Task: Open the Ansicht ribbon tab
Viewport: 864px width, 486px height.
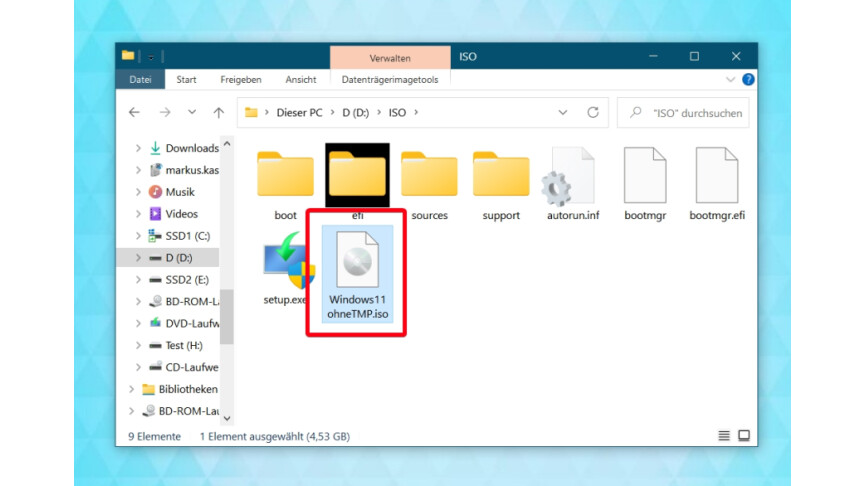Action: pos(301,79)
